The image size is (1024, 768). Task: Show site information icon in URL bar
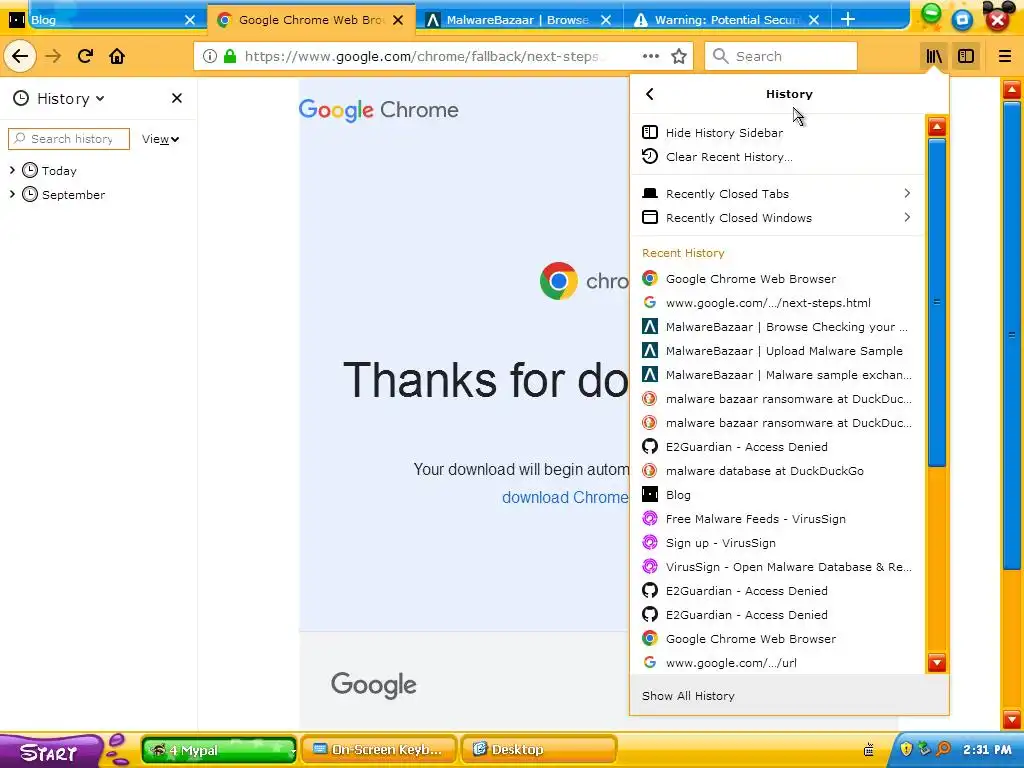click(209, 56)
